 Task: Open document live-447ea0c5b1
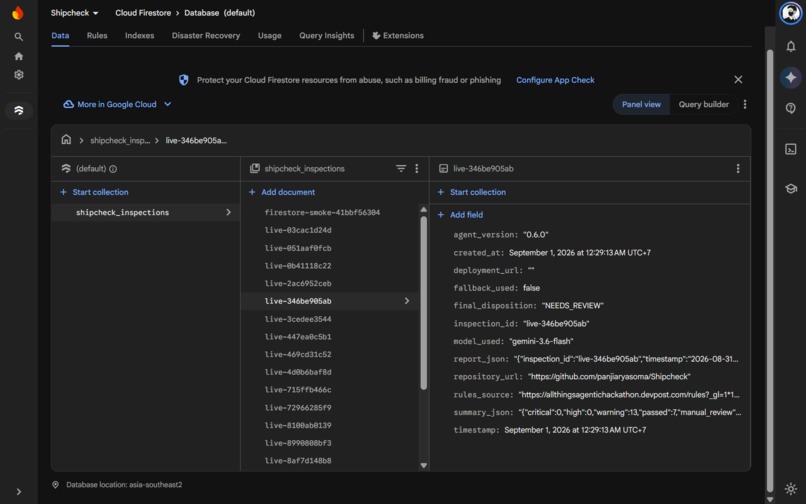[298, 336]
